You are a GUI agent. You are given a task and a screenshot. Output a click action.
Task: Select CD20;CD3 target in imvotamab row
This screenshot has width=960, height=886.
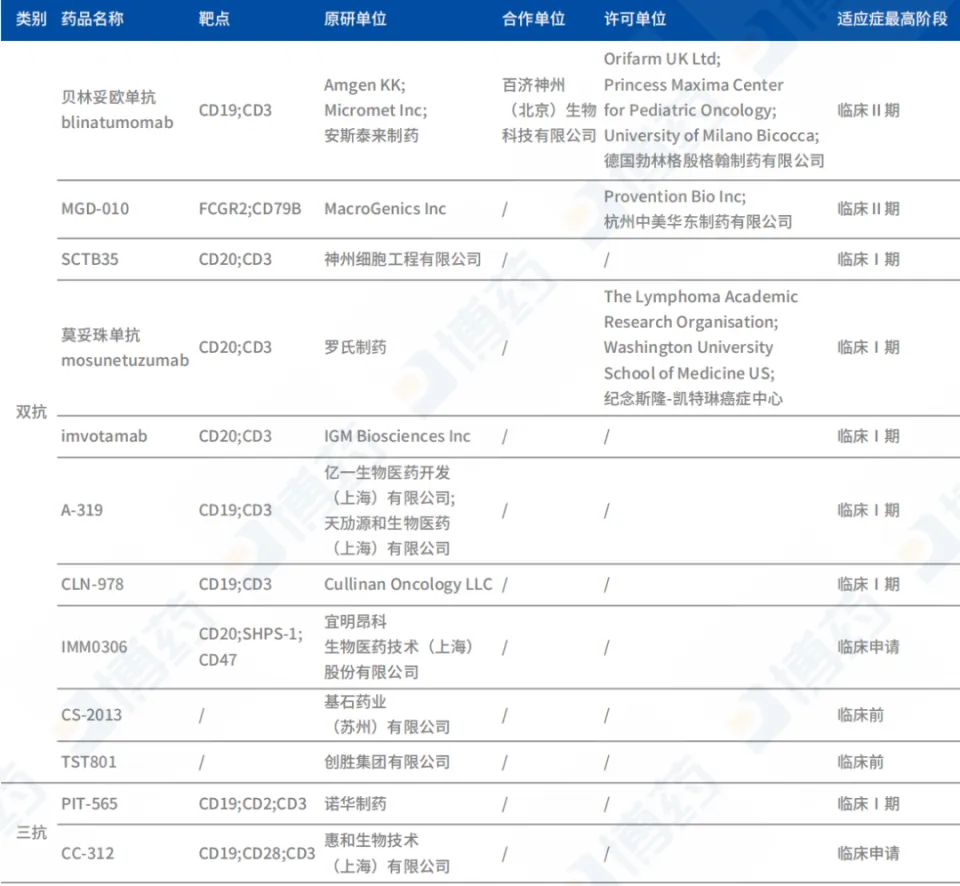tap(235, 436)
